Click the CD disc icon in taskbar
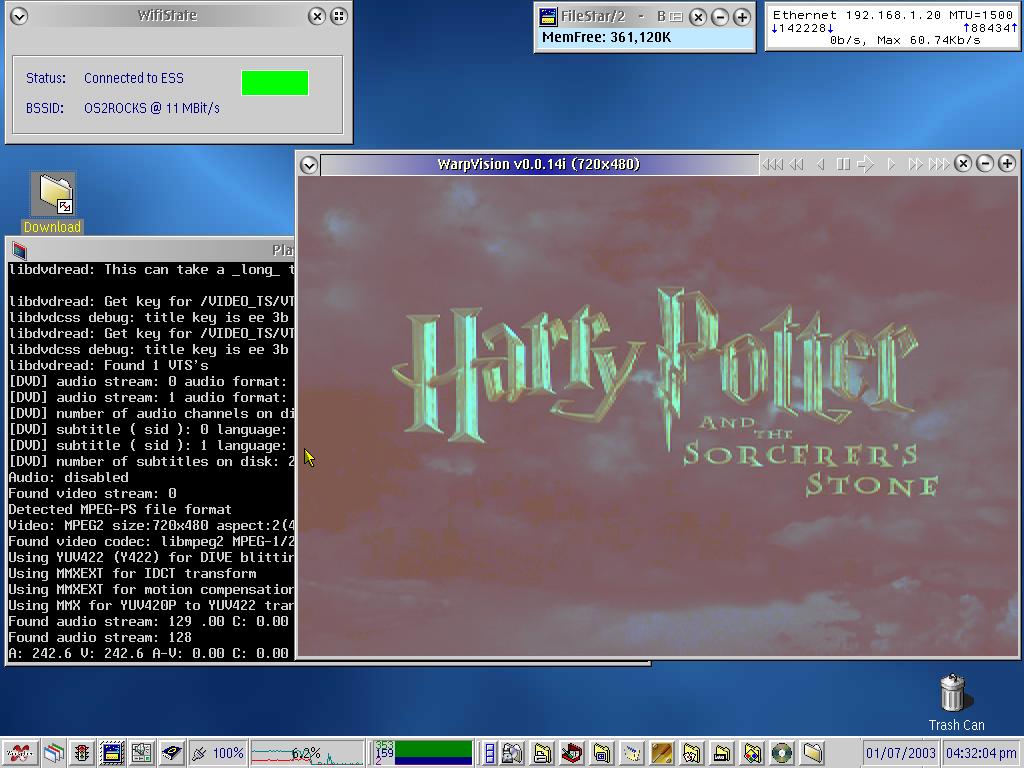 [782, 754]
